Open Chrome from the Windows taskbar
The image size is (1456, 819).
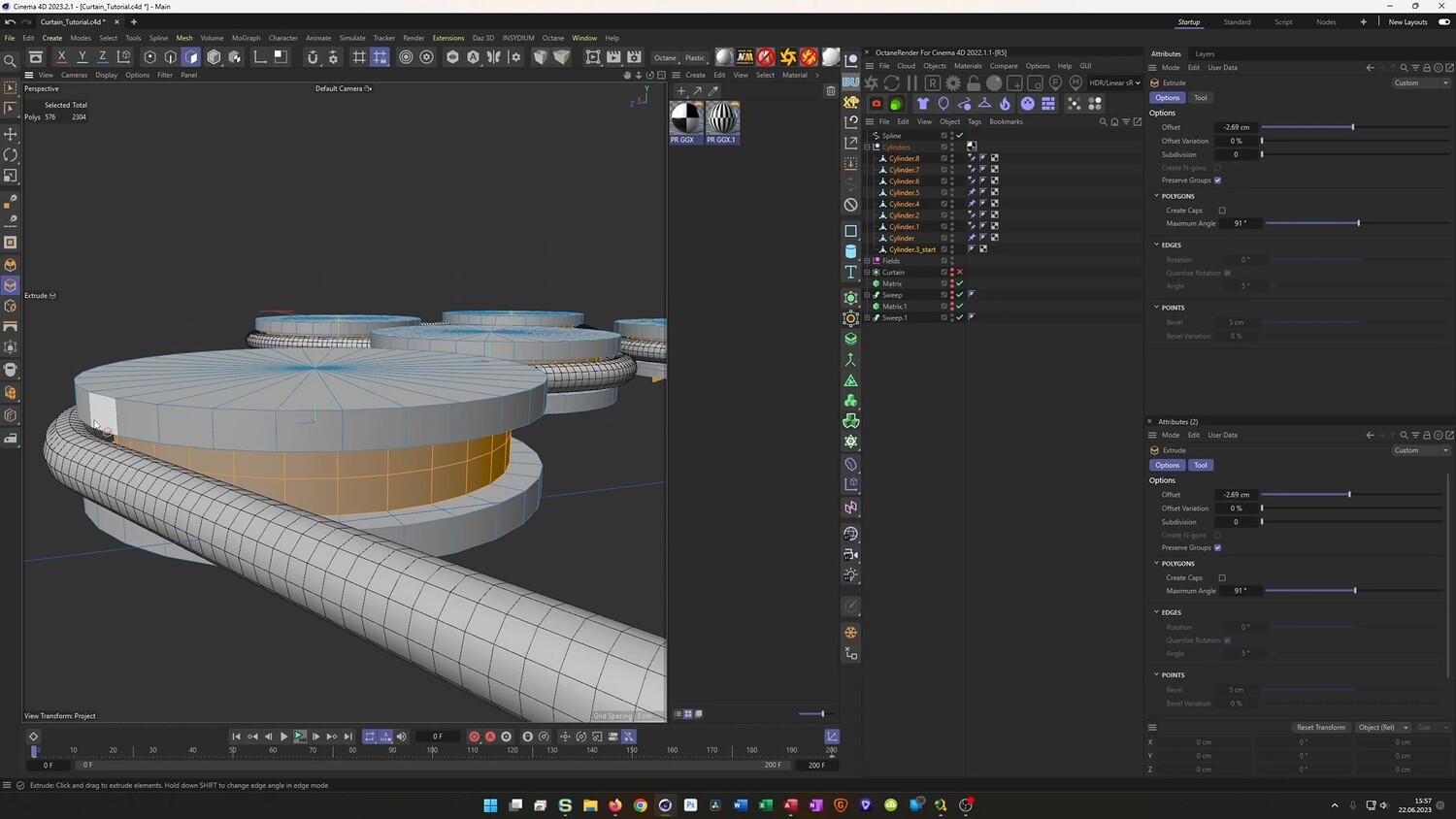[x=640, y=805]
